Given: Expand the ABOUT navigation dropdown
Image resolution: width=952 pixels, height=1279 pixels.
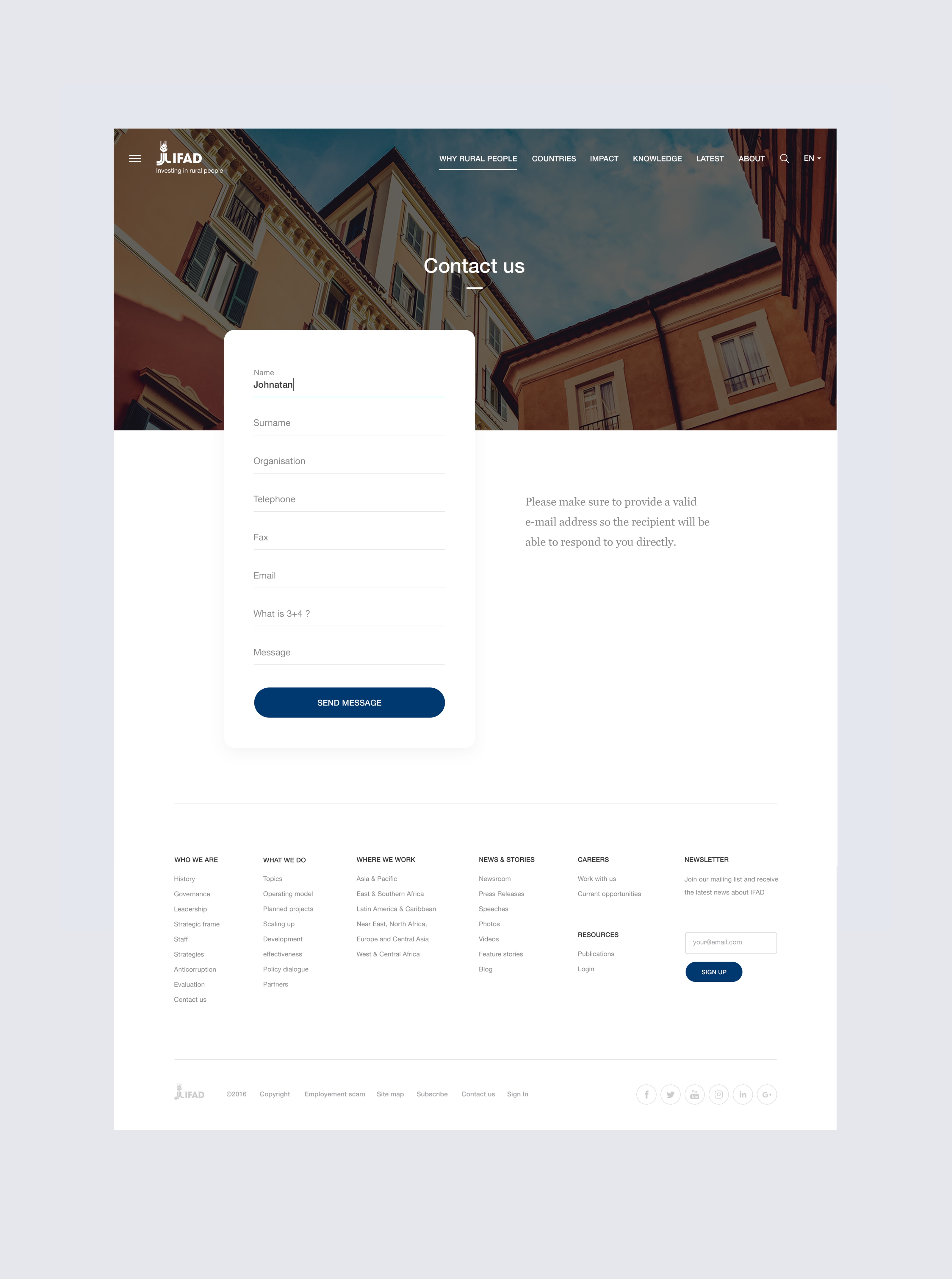Looking at the screenshot, I should 752,158.
